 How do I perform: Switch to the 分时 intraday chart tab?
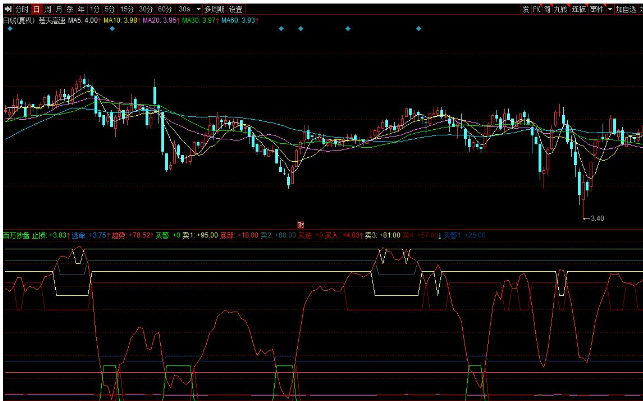(x=21, y=9)
